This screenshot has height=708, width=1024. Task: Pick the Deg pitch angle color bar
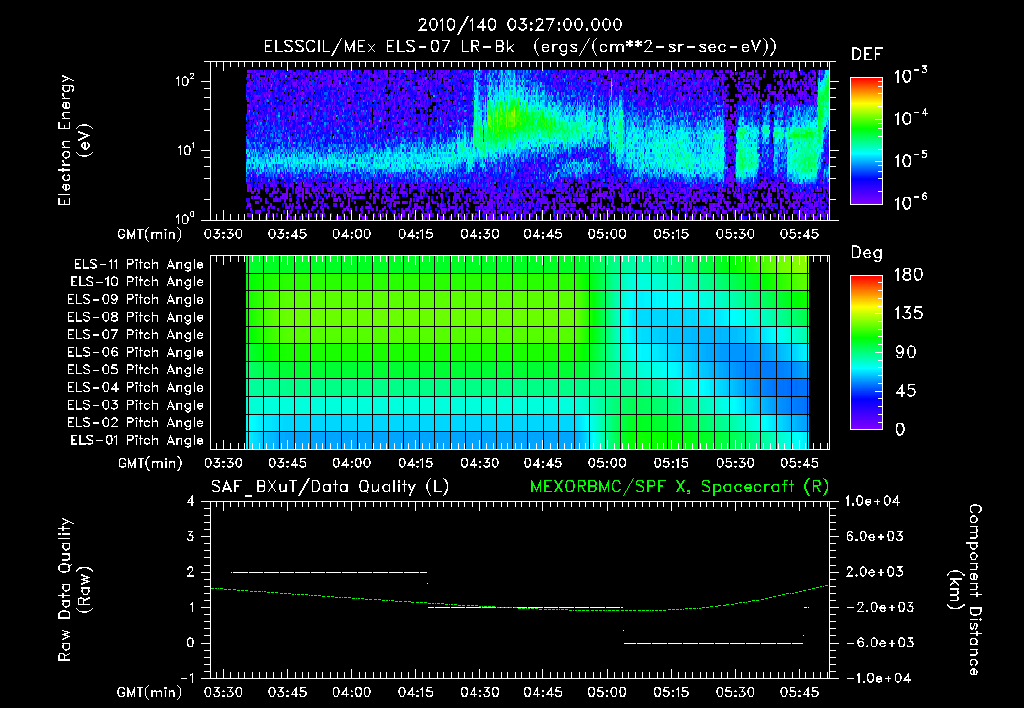pos(866,353)
